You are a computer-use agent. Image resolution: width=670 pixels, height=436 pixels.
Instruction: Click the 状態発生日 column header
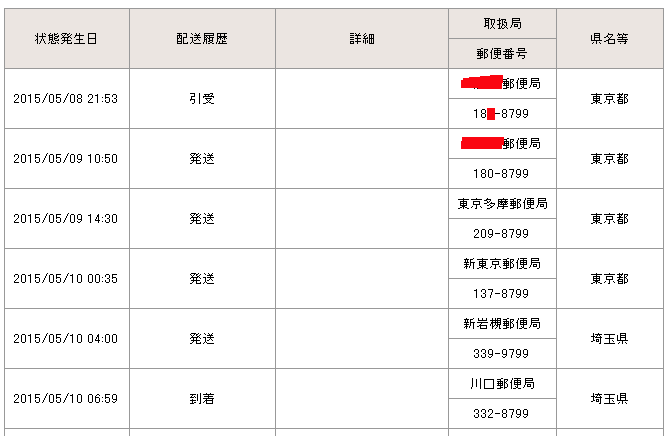[67, 38]
